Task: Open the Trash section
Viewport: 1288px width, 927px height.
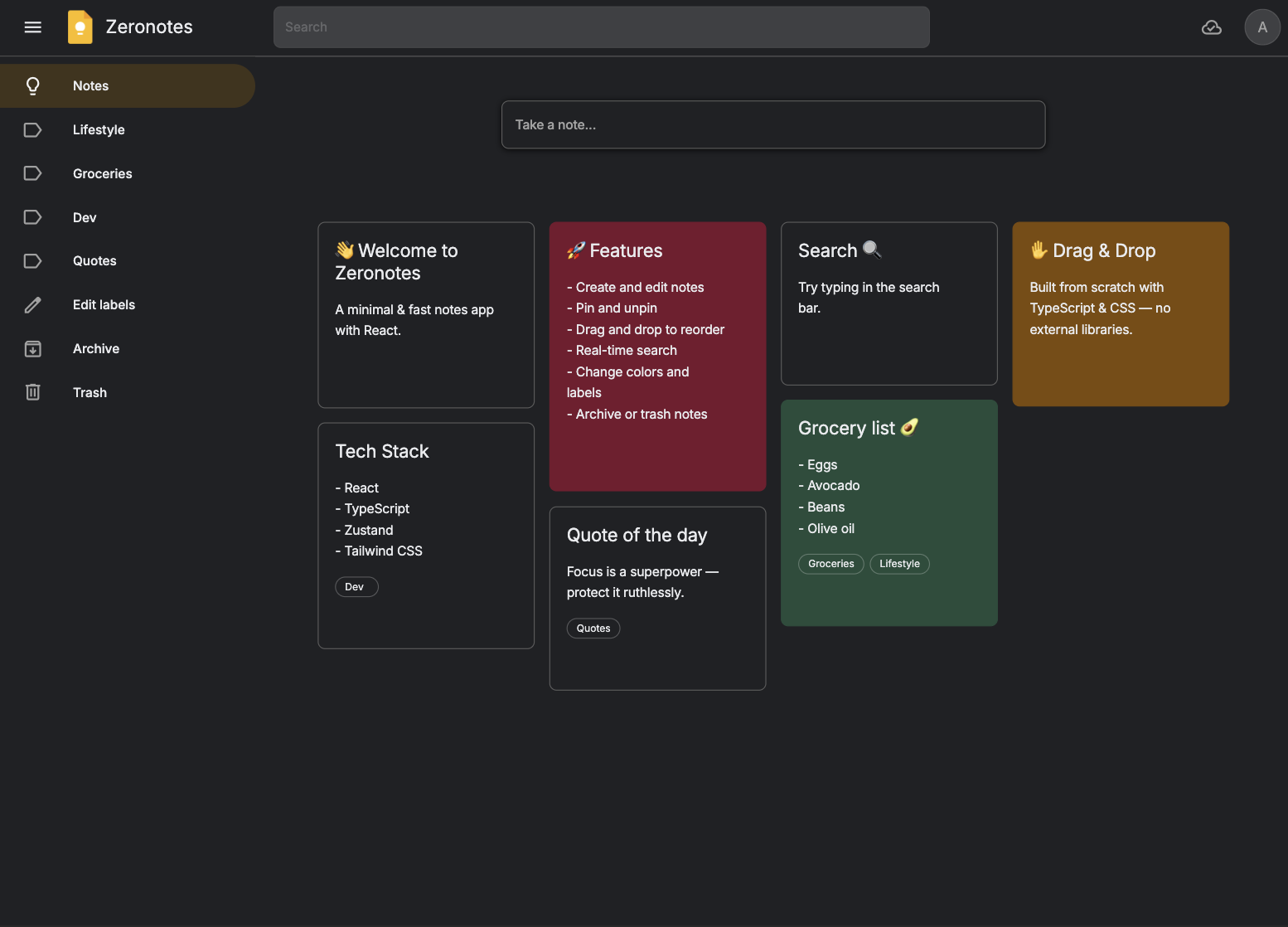Action: point(128,392)
